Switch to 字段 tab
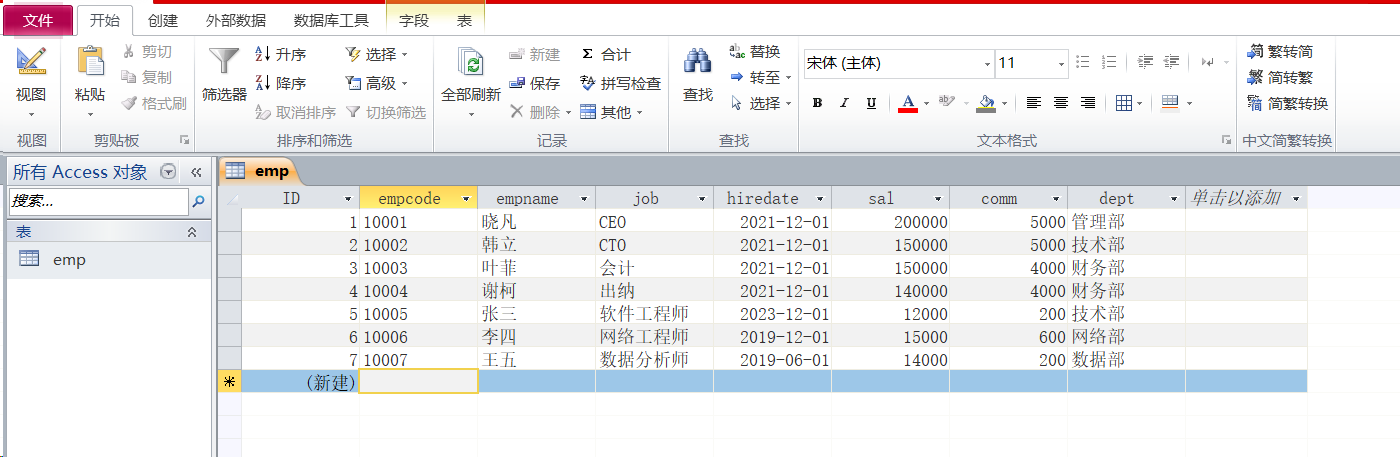1400x457 pixels. (414, 20)
